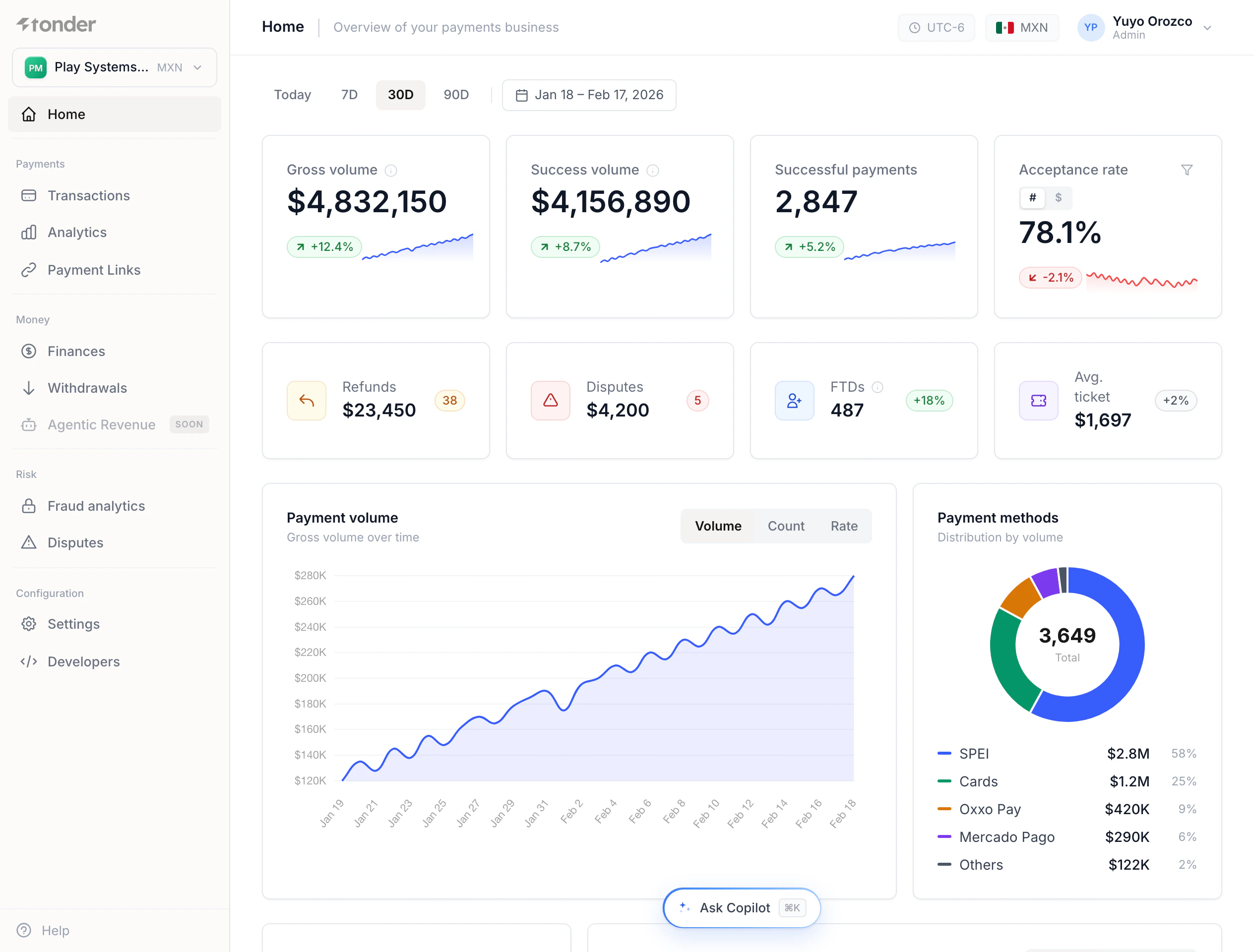Open Transactions from the sidebar
Screen dimensions: 1254x952
tap(115, 195)
